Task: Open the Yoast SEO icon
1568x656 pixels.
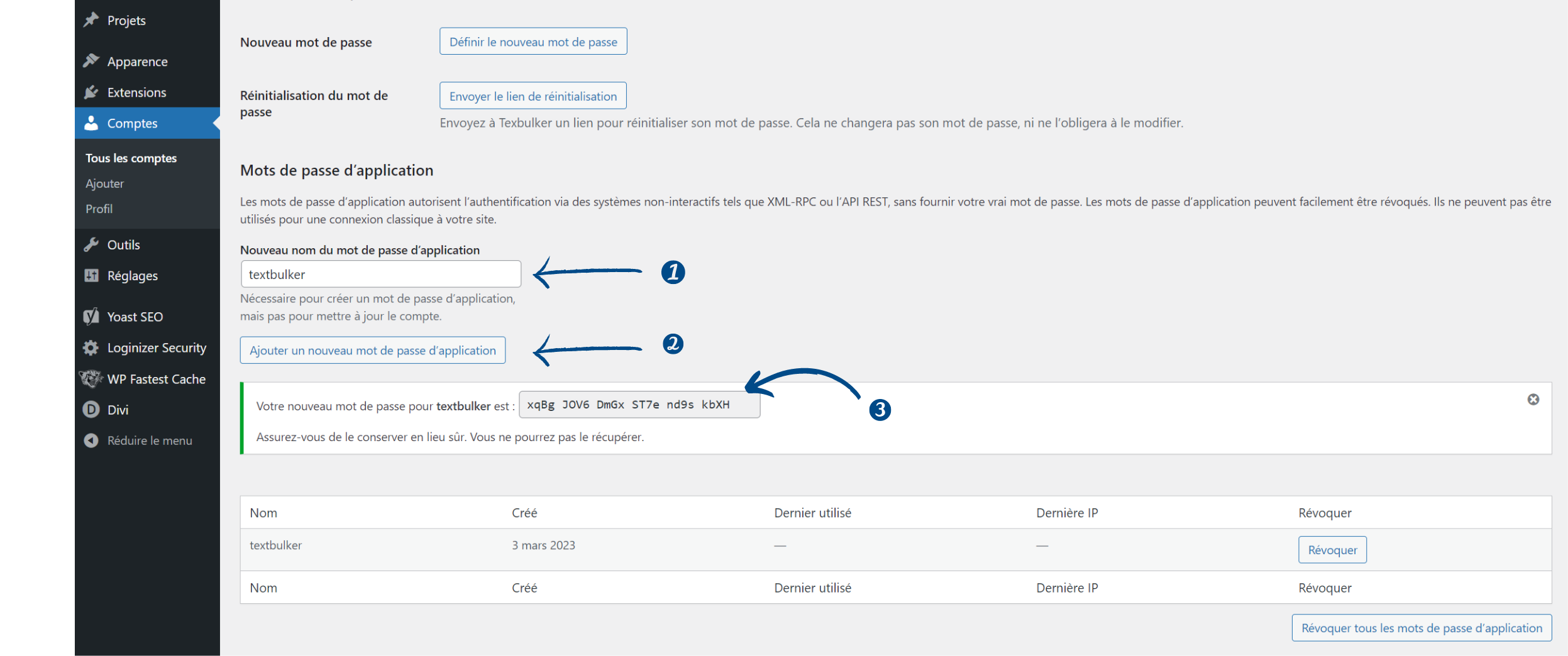Action: point(91,316)
